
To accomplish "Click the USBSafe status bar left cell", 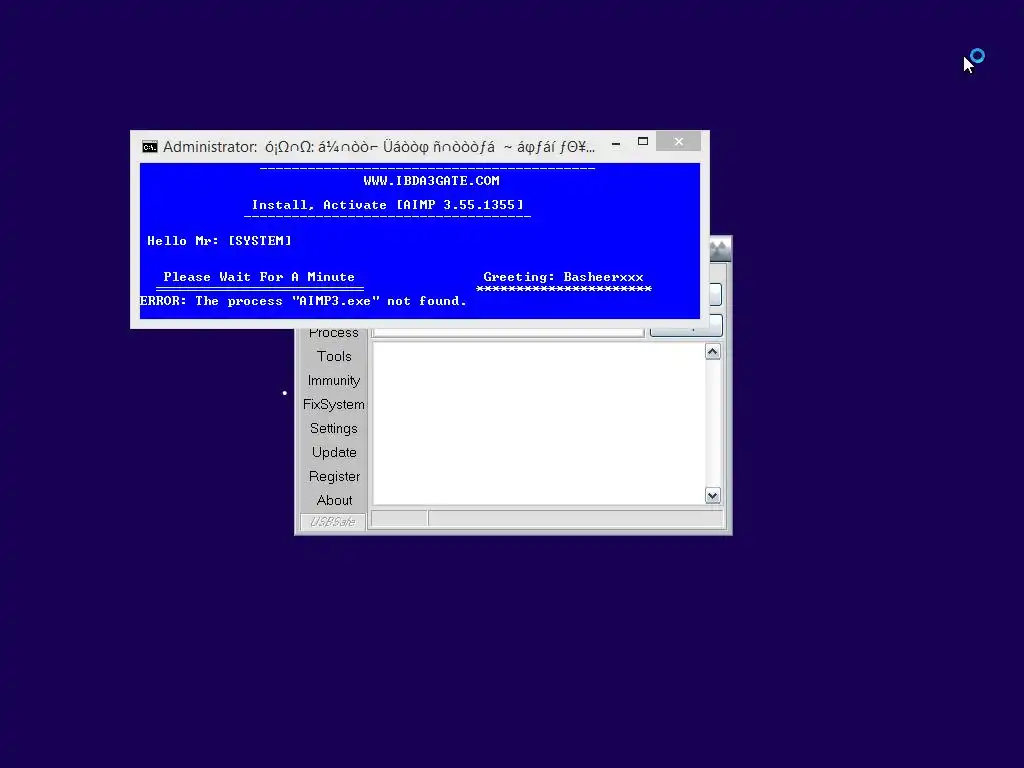I will click(398, 519).
